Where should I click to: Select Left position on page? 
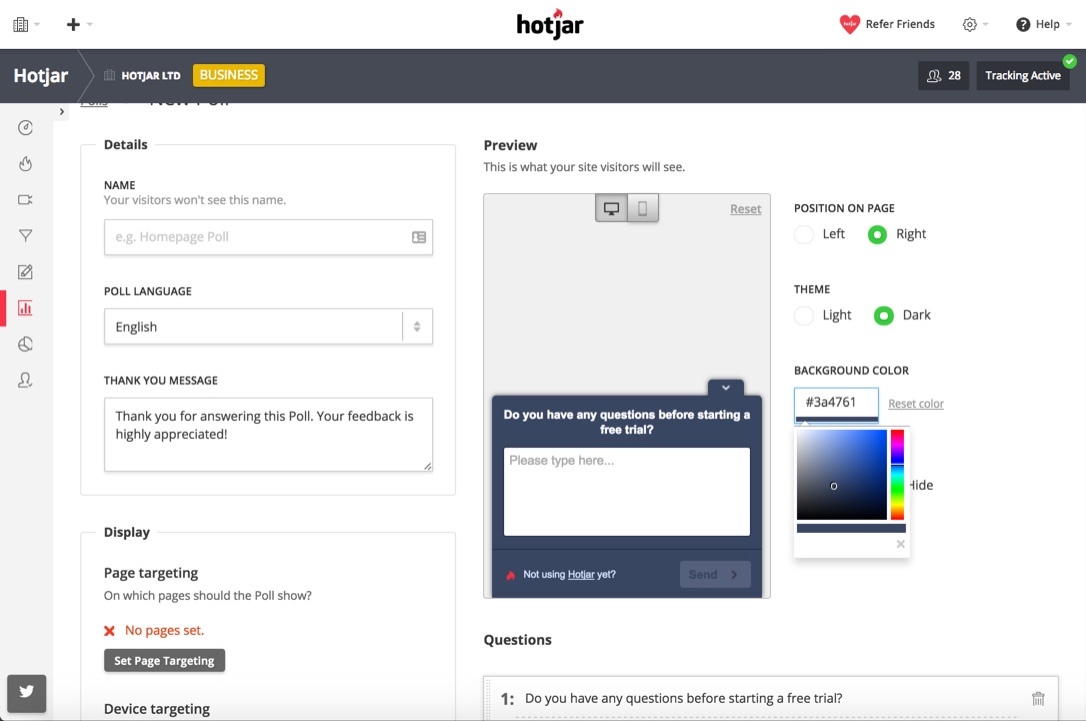pos(803,234)
